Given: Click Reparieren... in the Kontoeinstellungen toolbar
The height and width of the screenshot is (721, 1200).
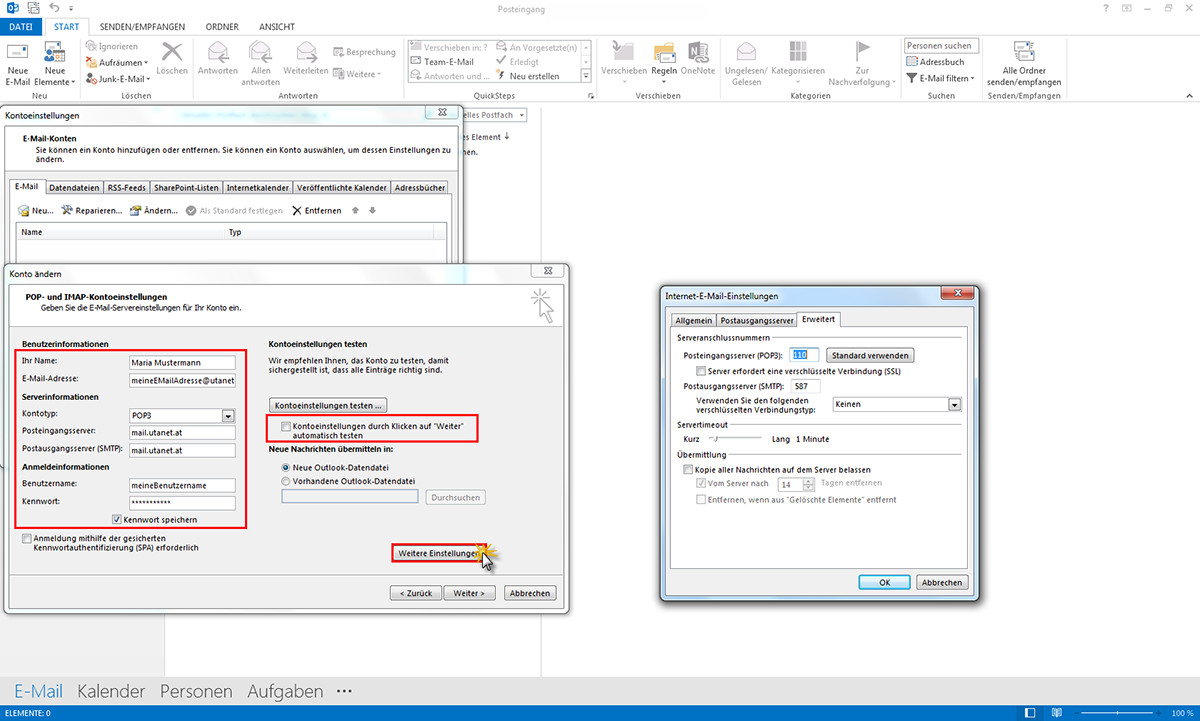Looking at the screenshot, I should [92, 211].
